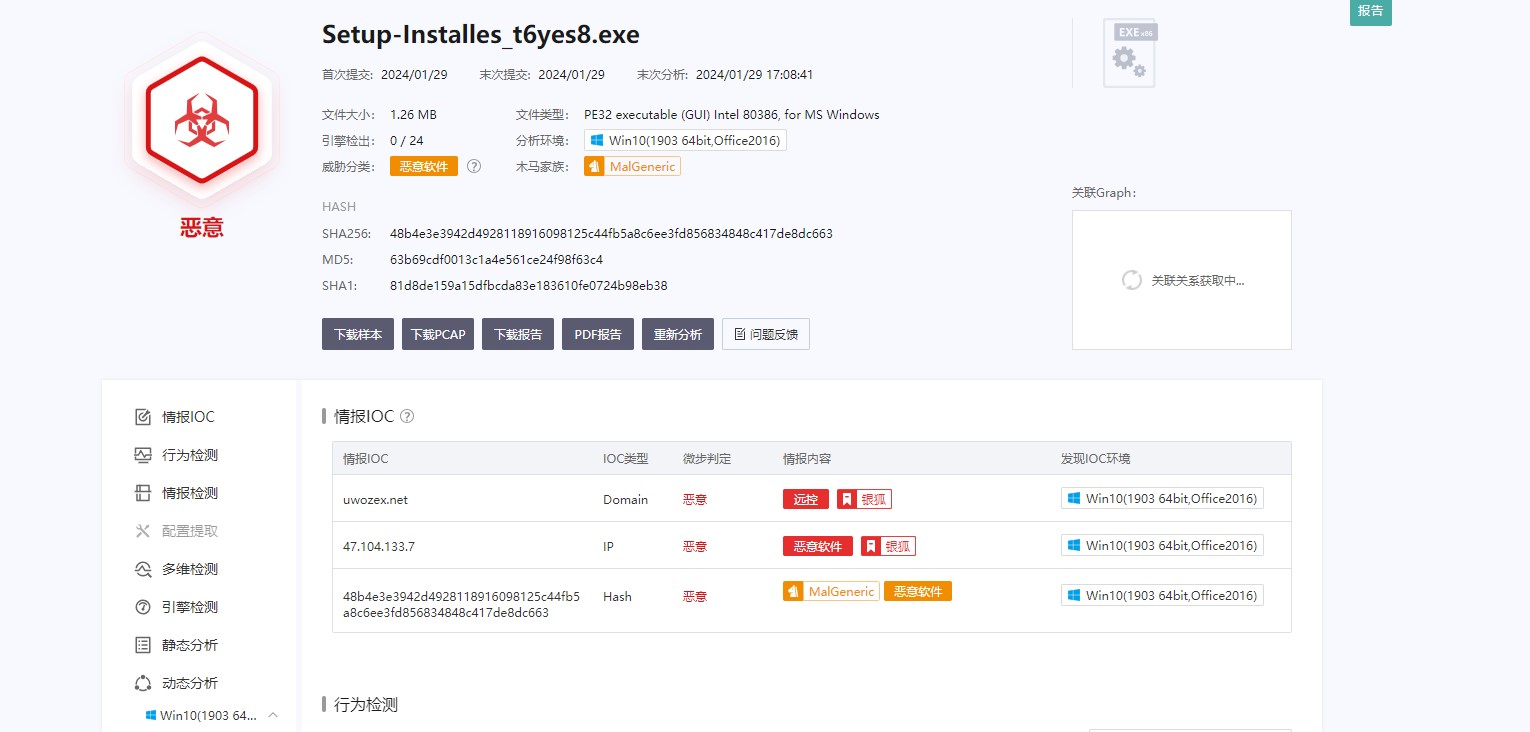Click the EXE file type icon
Viewport: 1530px width, 732px height.
[x=1130, y=53]
